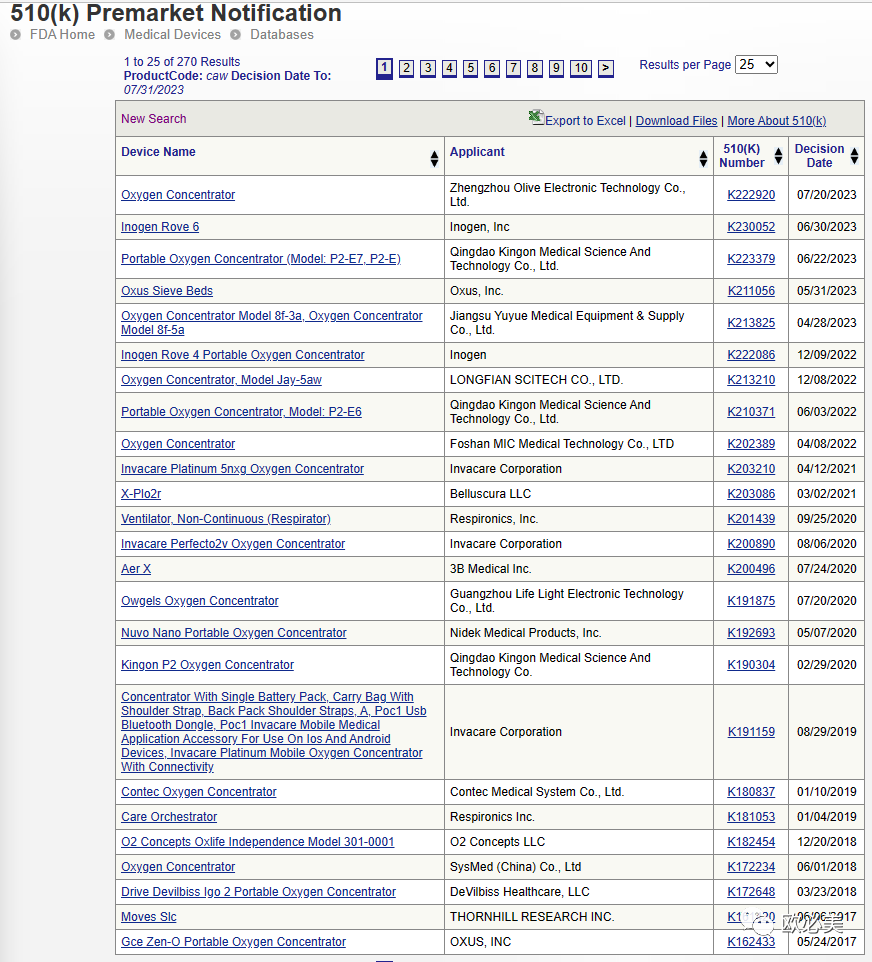Sort by Applicant column arrows
This screenshot has height=962, width=872.
pos(703,158)
